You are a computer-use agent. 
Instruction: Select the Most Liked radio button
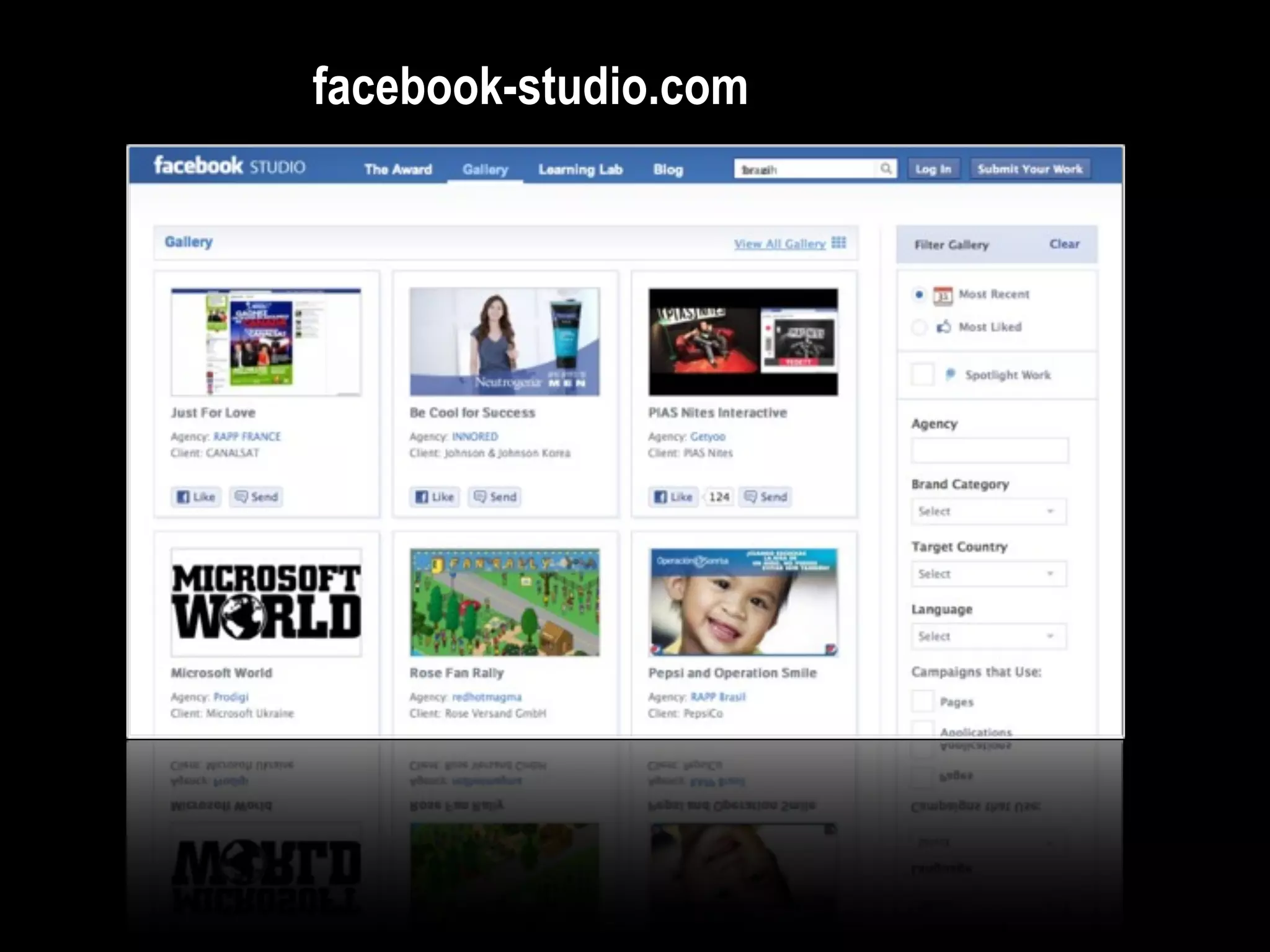919,327
